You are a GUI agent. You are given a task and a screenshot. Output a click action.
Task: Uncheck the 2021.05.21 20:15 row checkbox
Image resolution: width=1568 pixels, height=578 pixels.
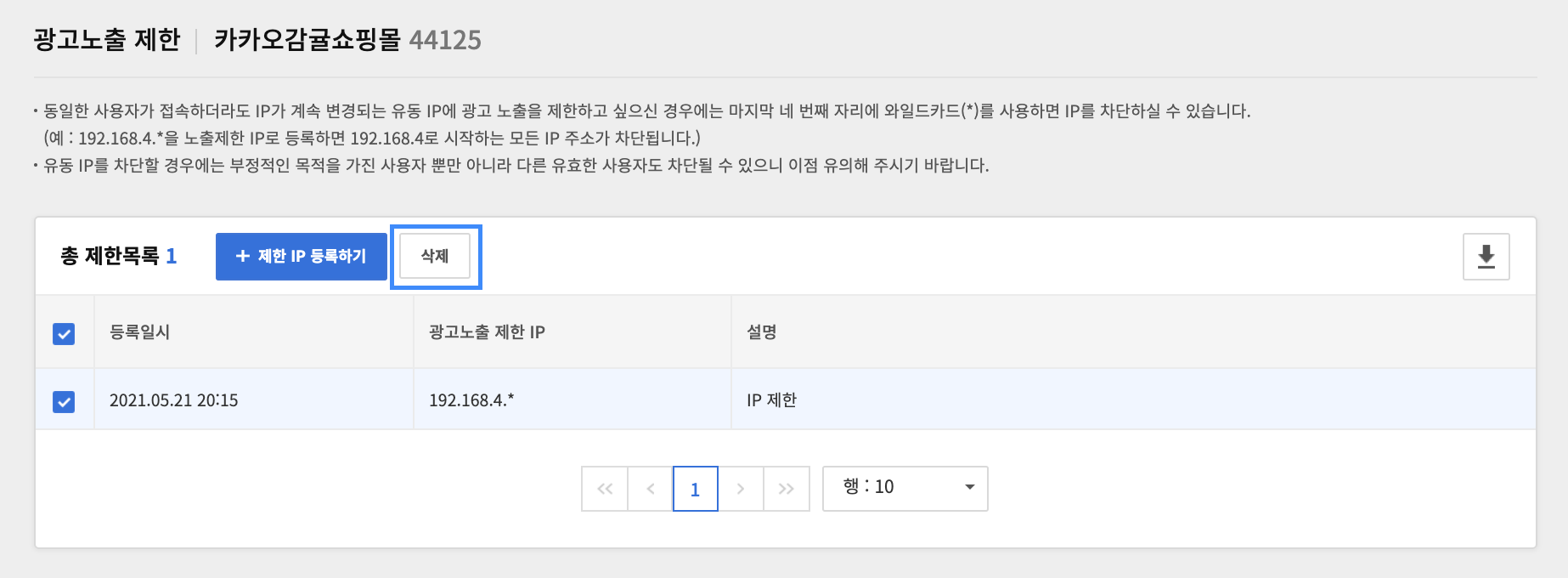click(x=64, y=401)
